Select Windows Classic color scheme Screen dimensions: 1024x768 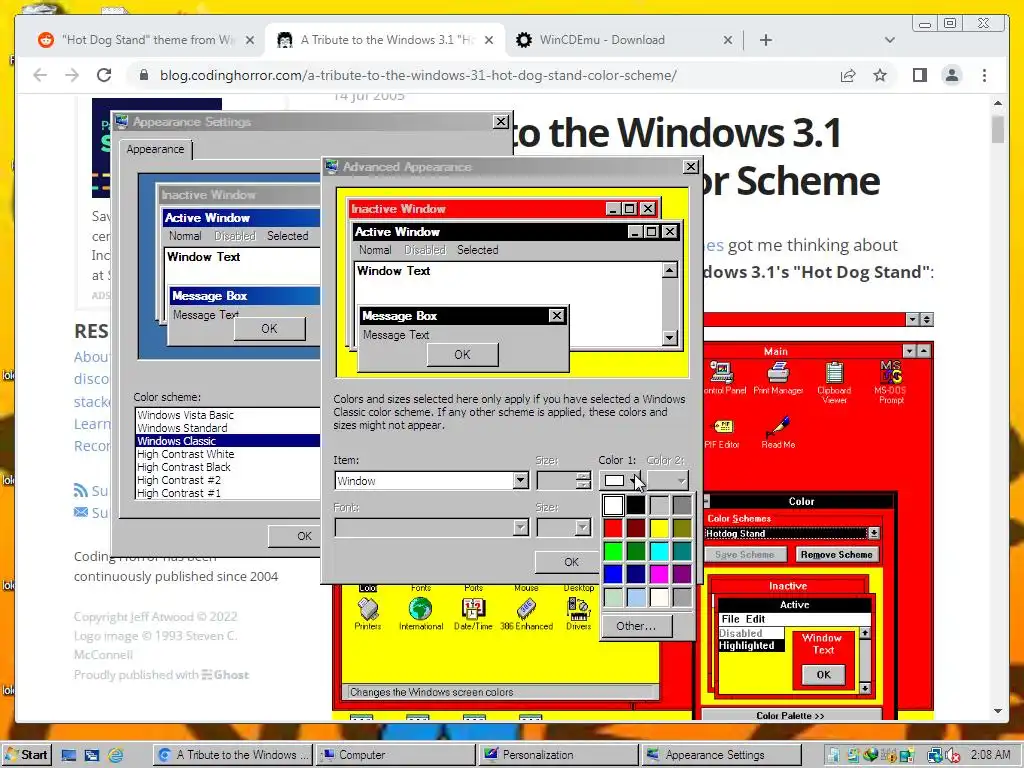point(227,441)
